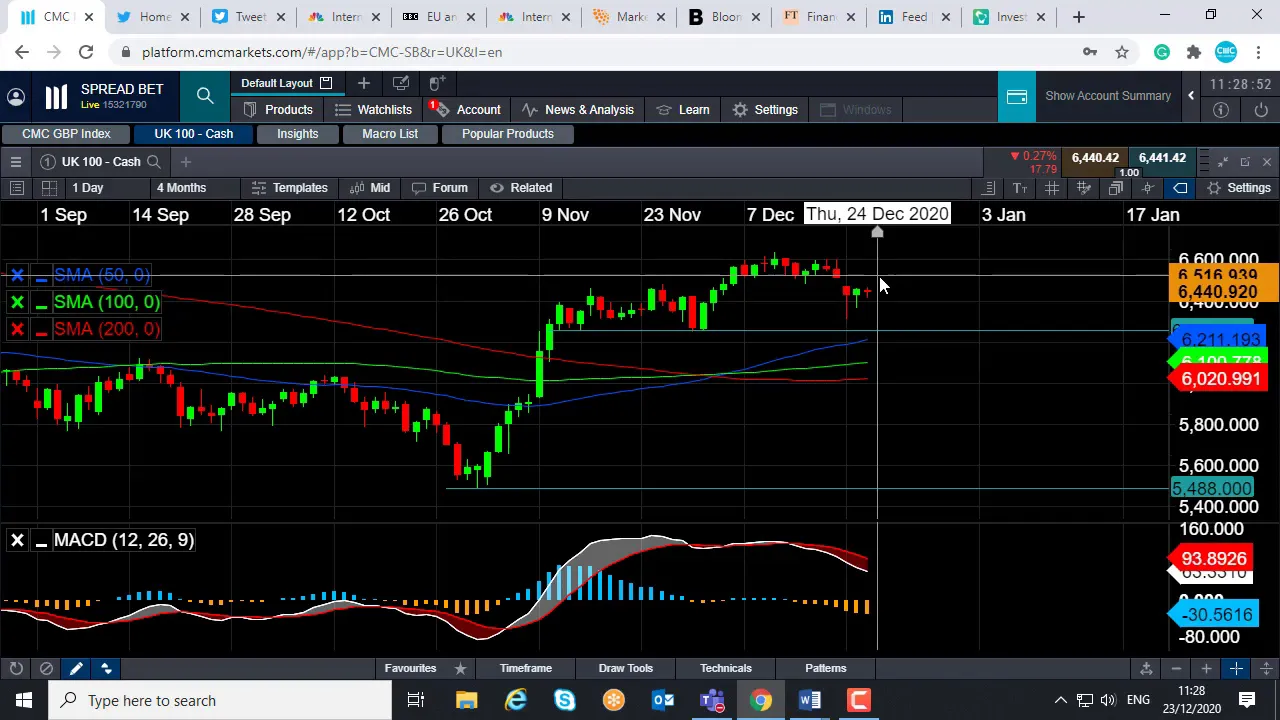The height and width of the screenshot is (720, 1280).
Task: Open the chart list view icon
Action: (x=16, y=188)
